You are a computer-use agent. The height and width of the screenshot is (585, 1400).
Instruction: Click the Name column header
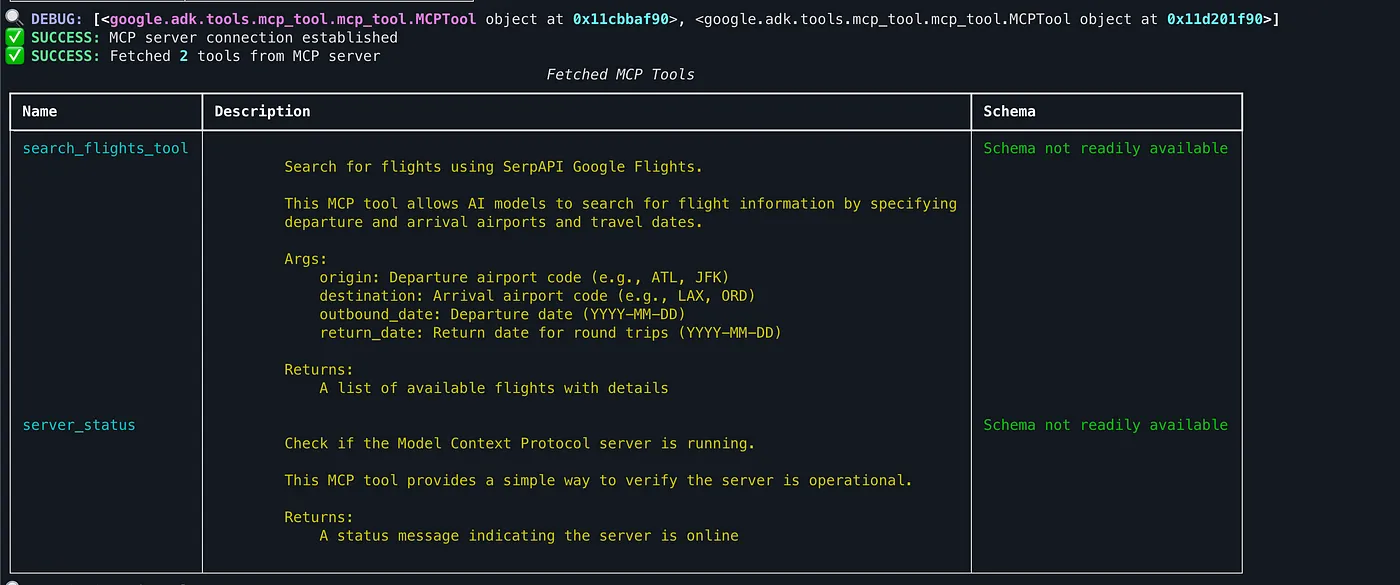[40, 111]
